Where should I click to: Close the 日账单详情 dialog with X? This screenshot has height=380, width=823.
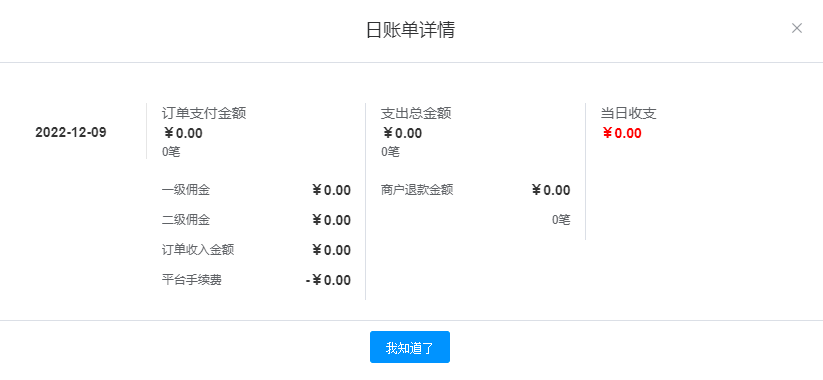coord(796,28)
